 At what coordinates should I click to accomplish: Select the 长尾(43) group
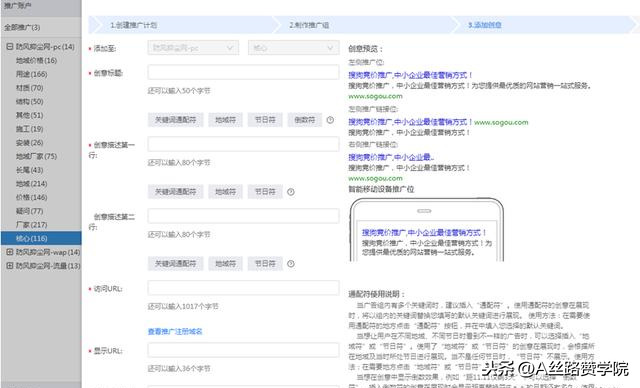[29, 170]
